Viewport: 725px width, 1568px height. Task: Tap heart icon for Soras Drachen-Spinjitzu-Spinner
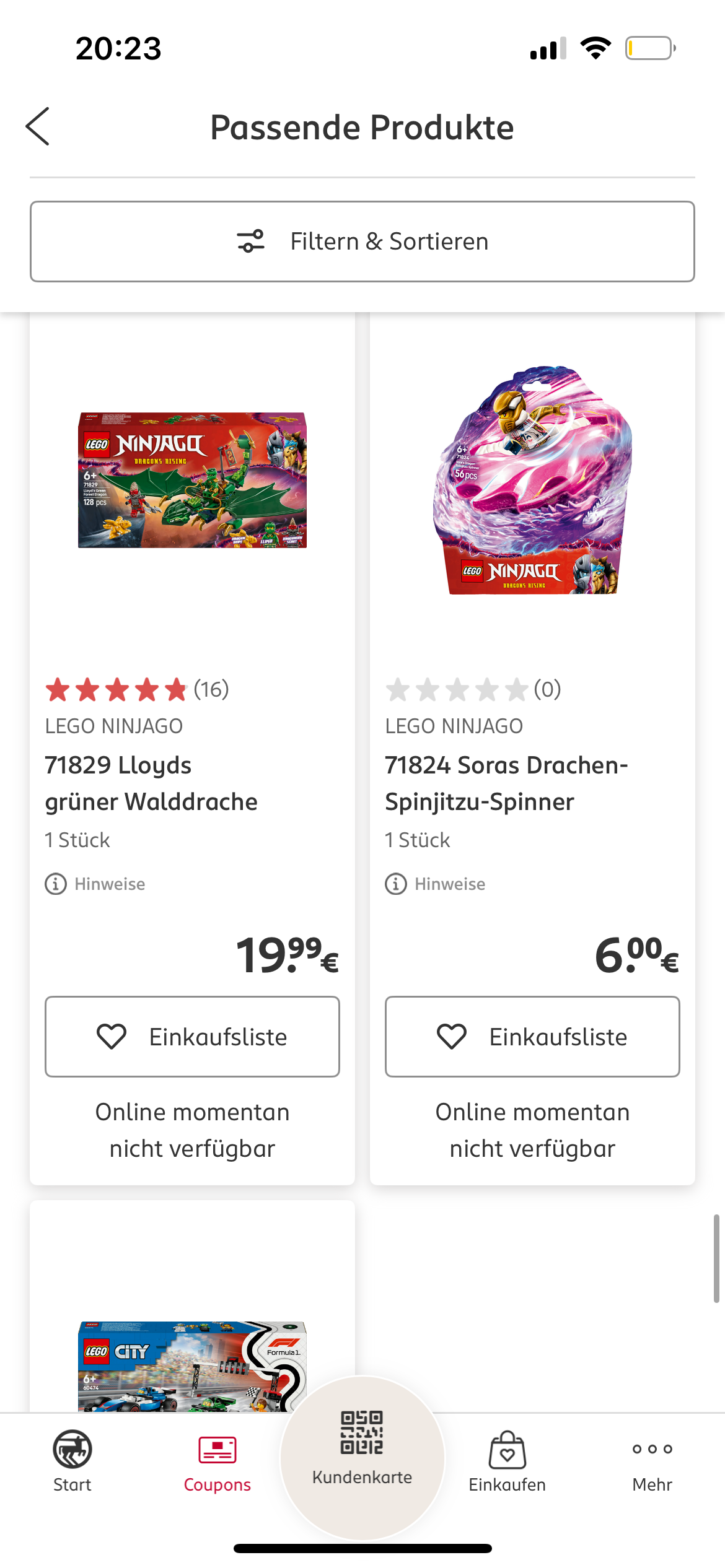pos(452,1037)
